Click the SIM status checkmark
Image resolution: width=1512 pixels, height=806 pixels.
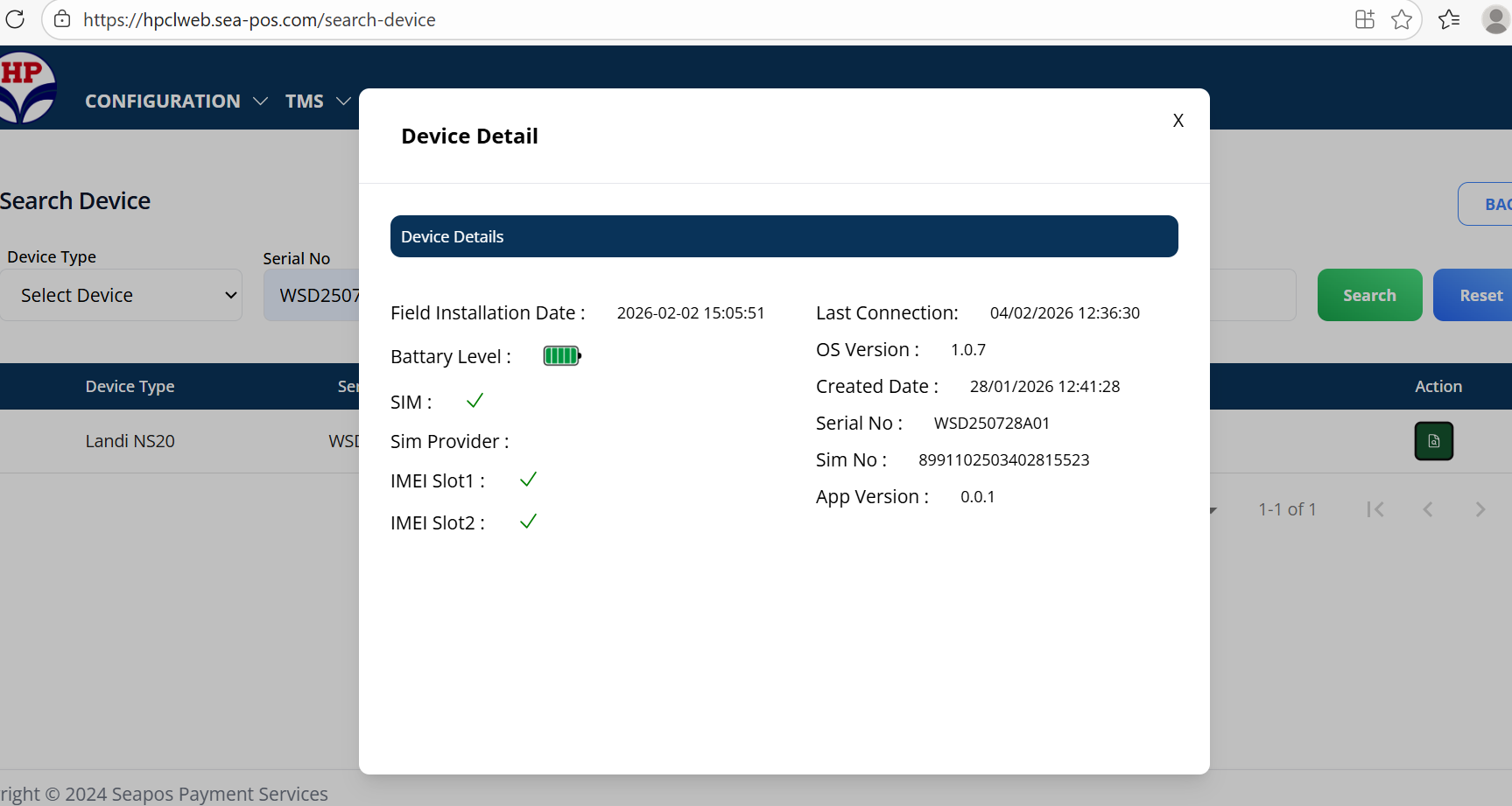point(475,401)
